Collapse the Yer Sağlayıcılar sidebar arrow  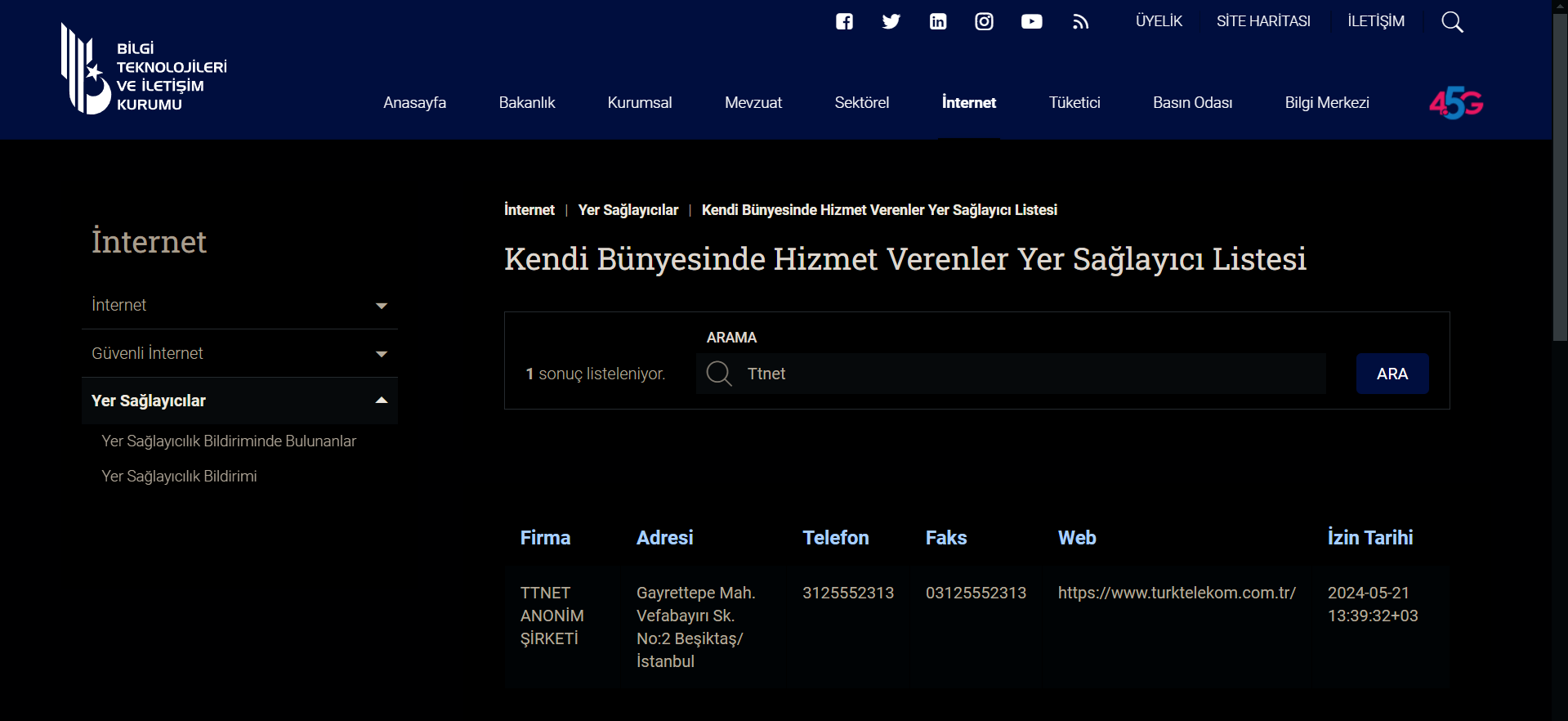click(x=382, y=401)
